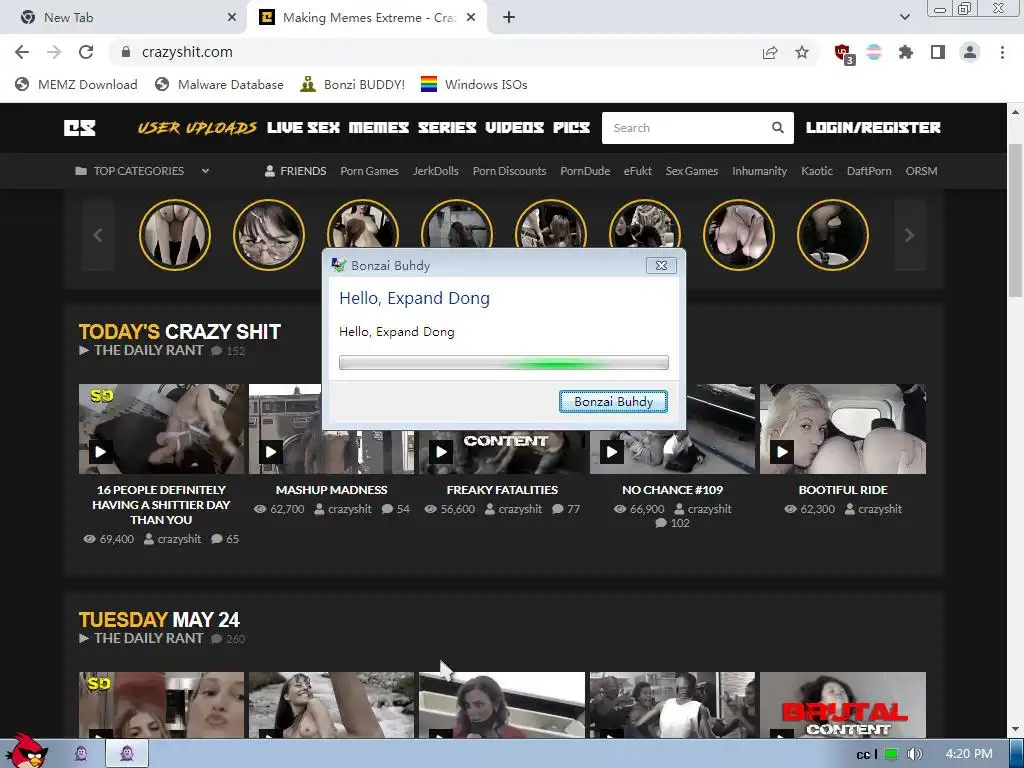
Task: Click LOGIN/REGISTER
Action: (x=873, y=128)
